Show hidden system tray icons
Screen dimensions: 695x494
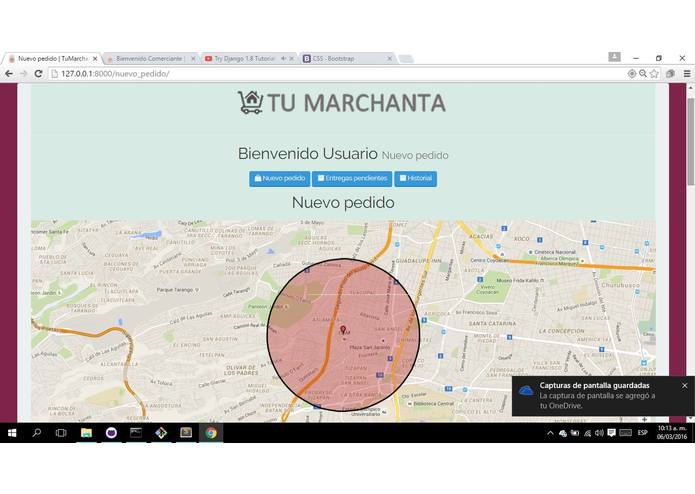click(550, 433)
